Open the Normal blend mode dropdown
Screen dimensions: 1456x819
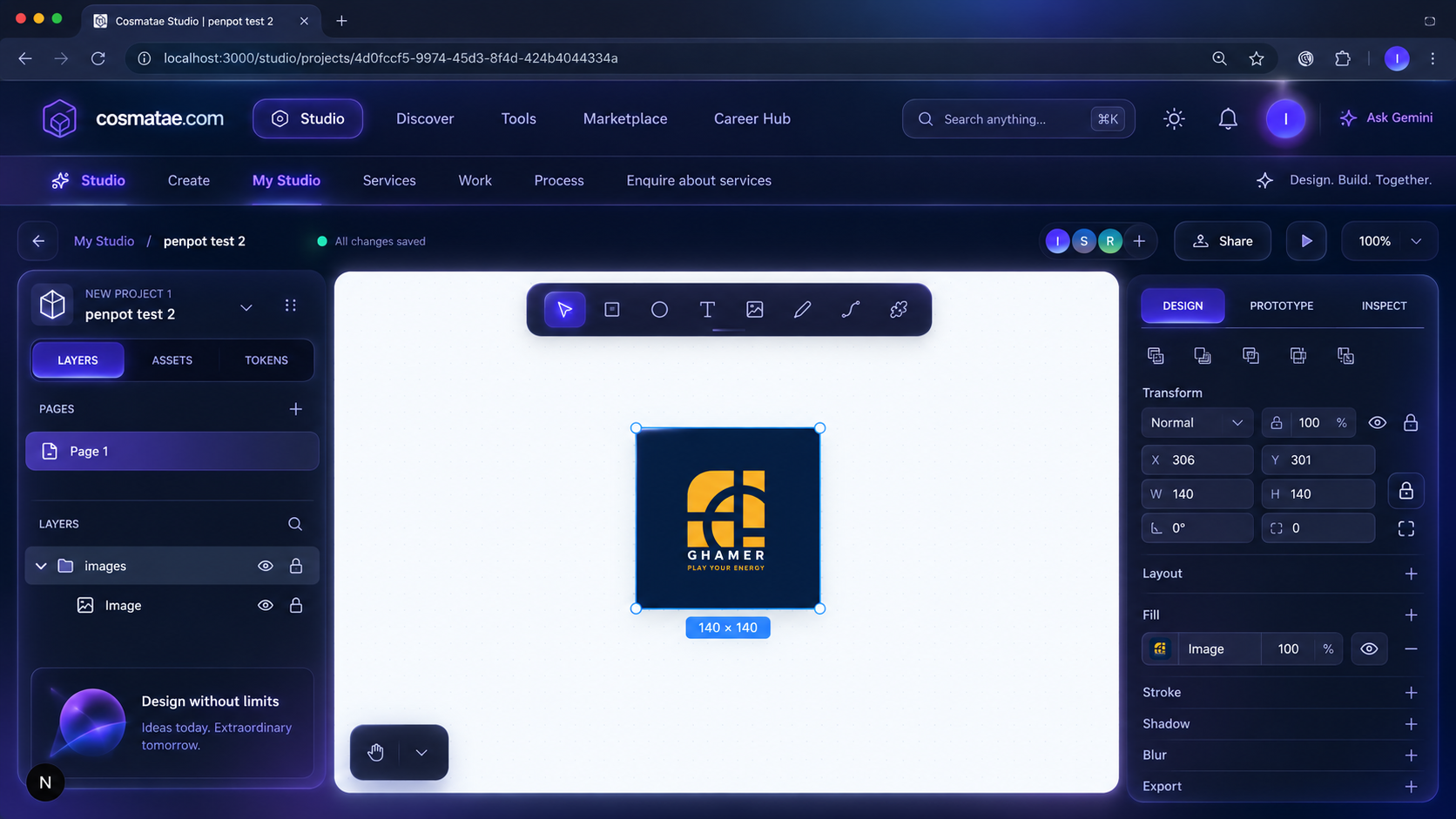click(x=1196, y=422)
